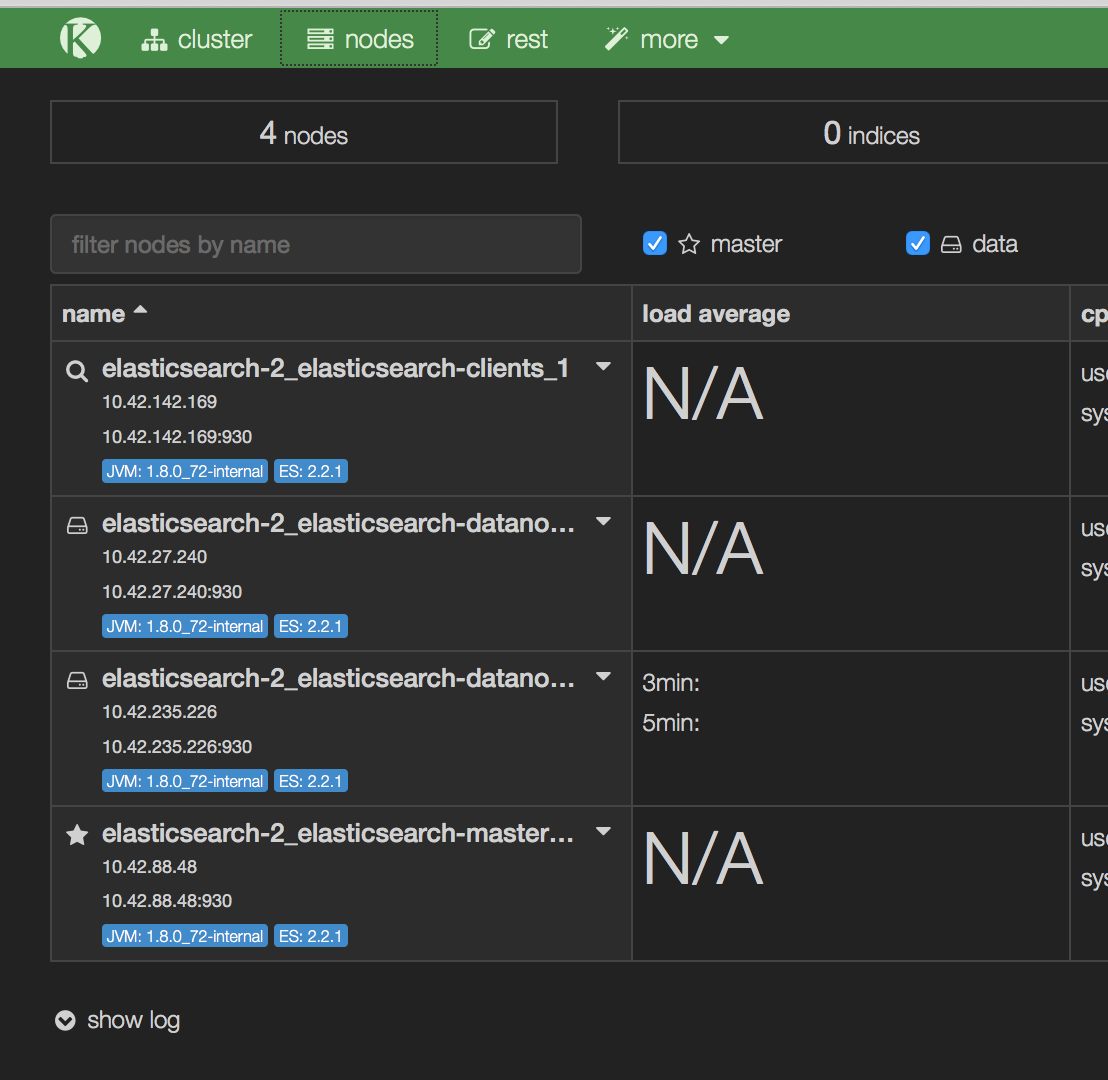Click the magnifier icon on clients_1 node
The image size is (1108, 1080).
point(77,371)
